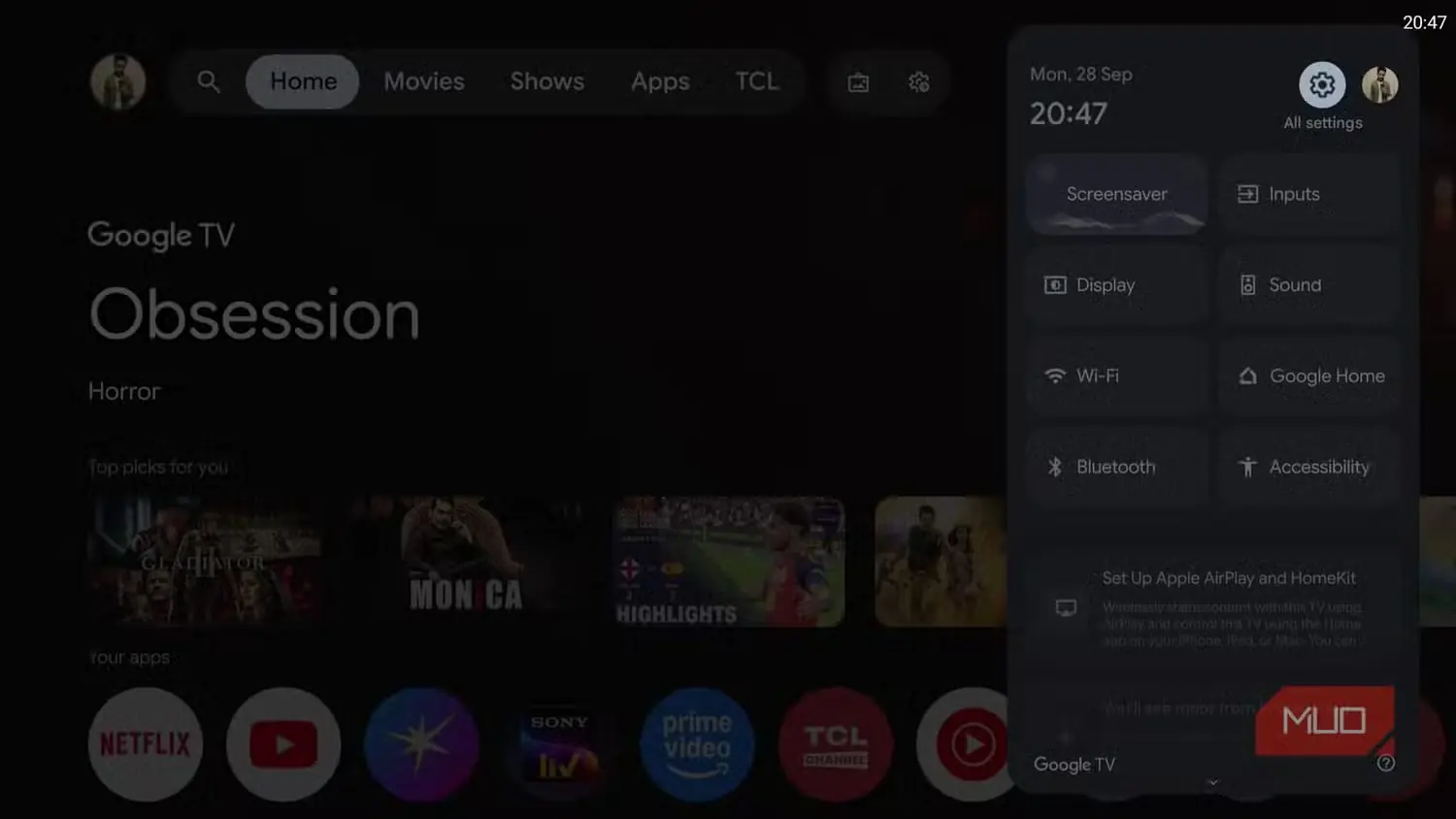Switch to the Movies tab

[424, 82]
